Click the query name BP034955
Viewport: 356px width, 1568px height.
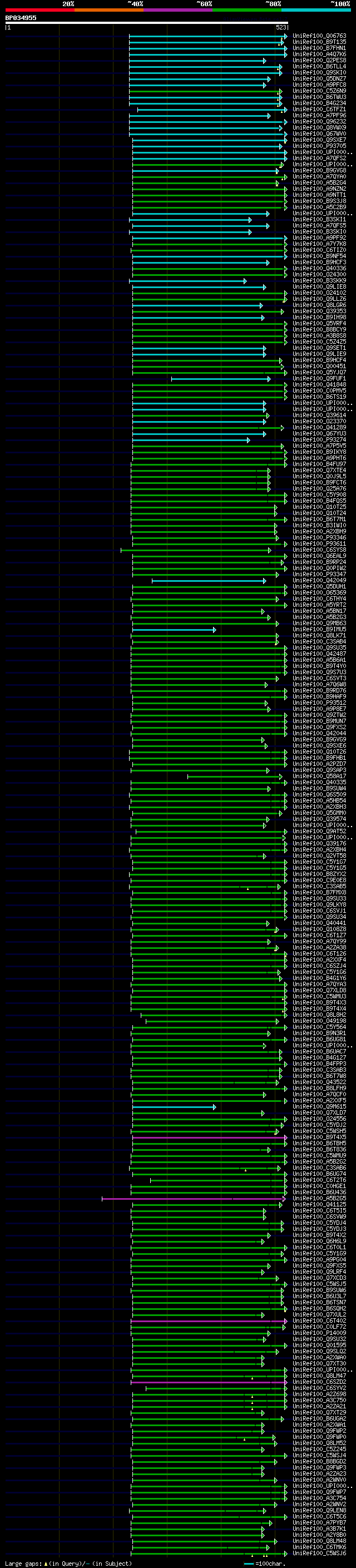click(21, 18)
